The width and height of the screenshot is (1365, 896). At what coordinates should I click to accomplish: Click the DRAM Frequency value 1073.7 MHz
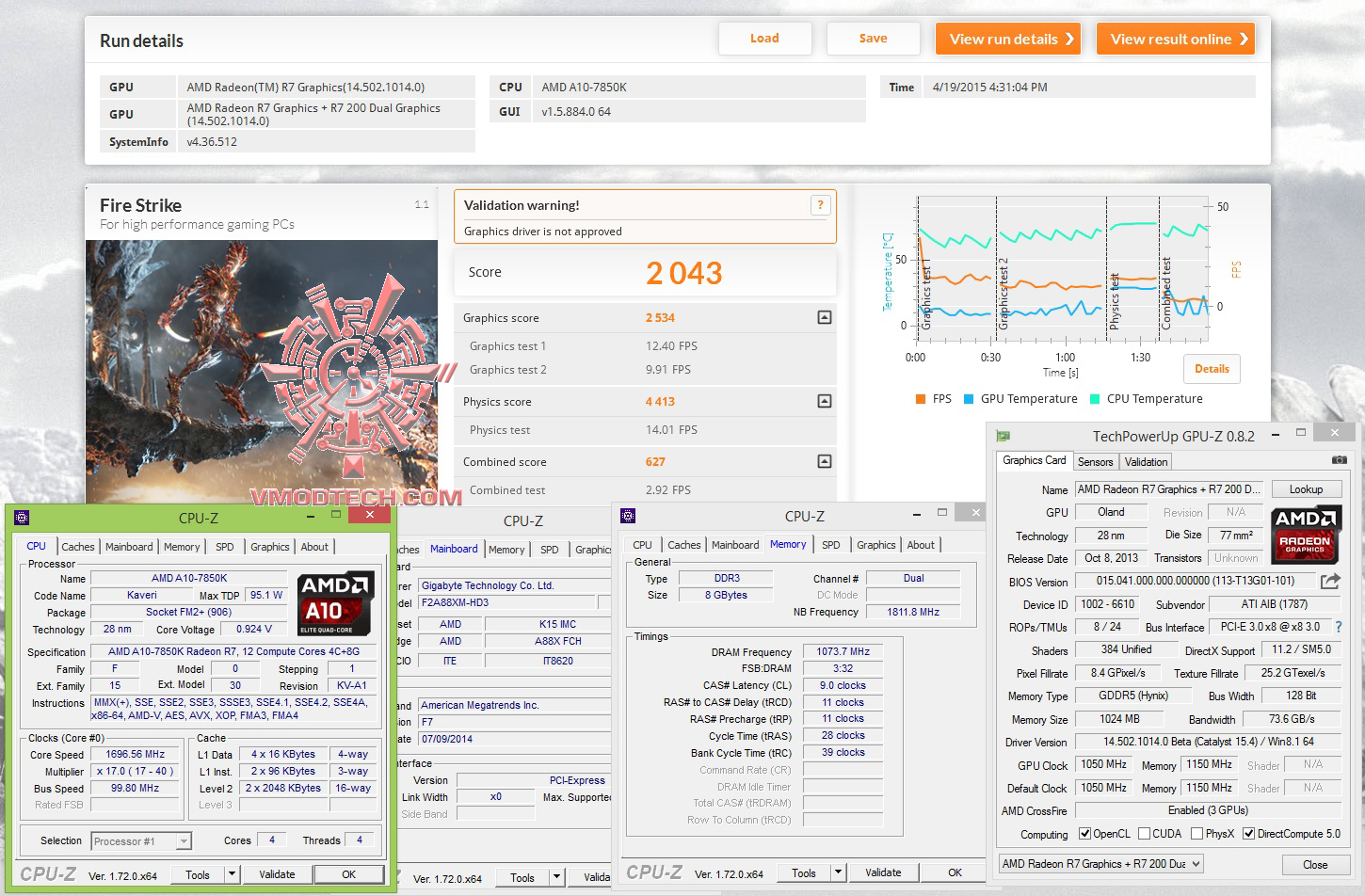843,651
